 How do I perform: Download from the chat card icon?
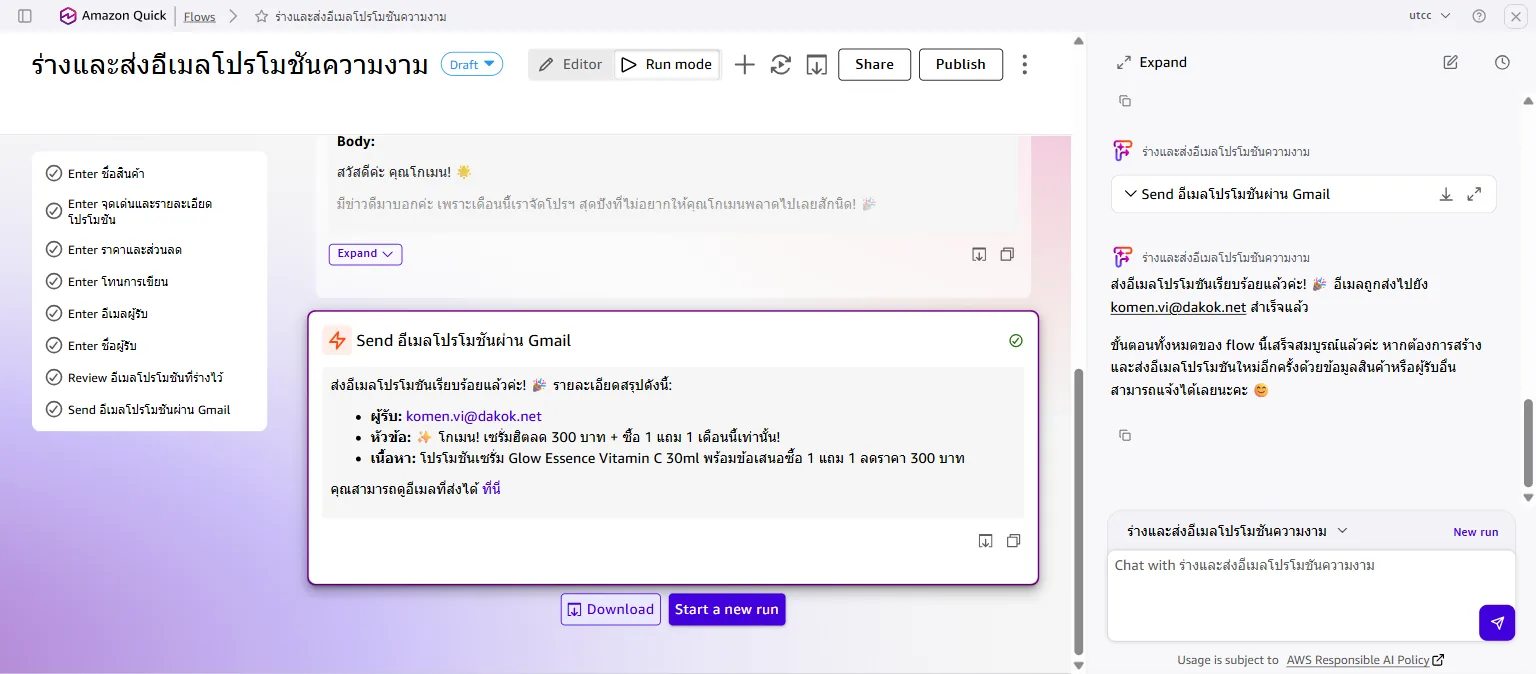1446,194
